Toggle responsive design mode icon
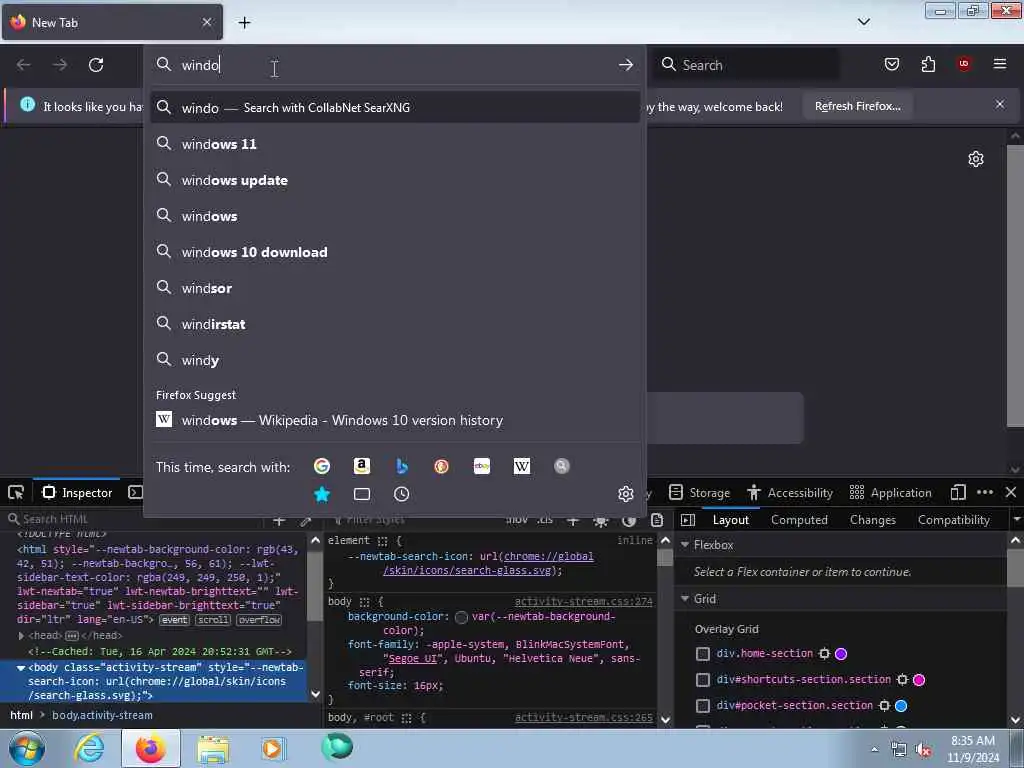The width and height of the screenshot is (1024, 768). tap(958, 492)
